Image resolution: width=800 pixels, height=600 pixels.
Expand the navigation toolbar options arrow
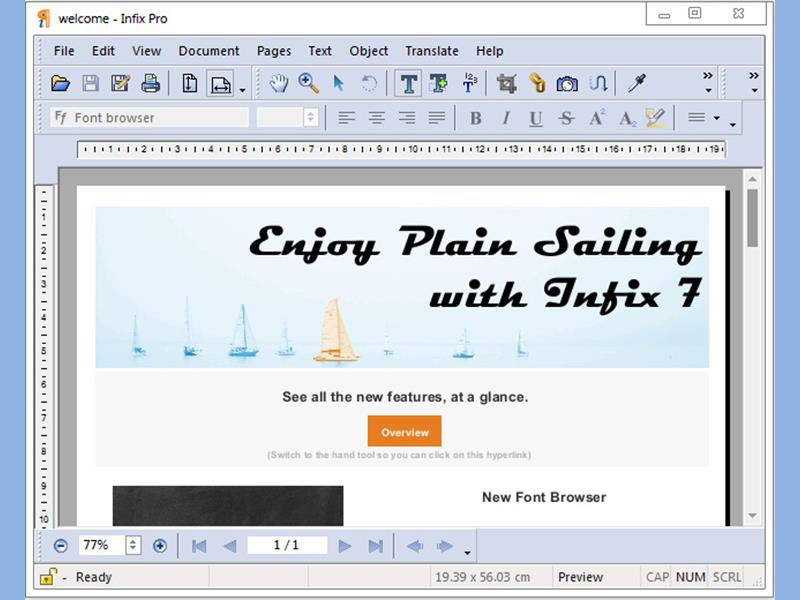(x=467, y=553)
